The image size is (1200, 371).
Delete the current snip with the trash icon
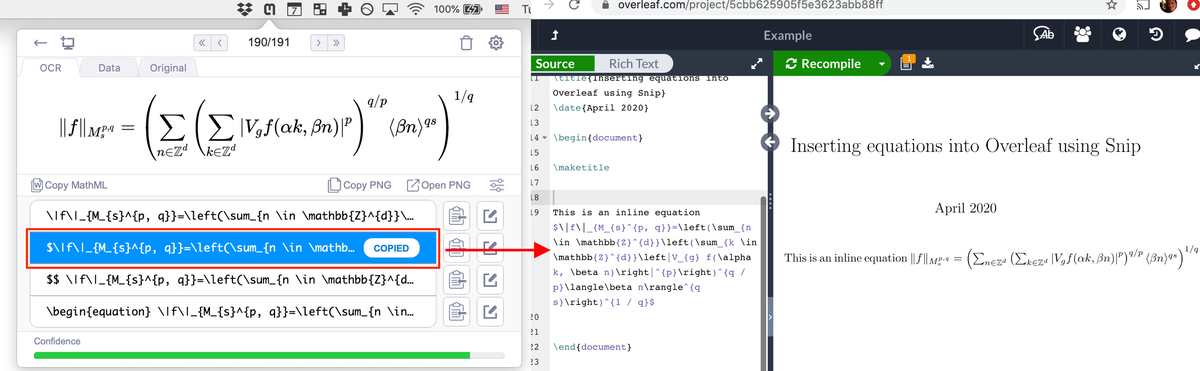click(x=467, y=44)
